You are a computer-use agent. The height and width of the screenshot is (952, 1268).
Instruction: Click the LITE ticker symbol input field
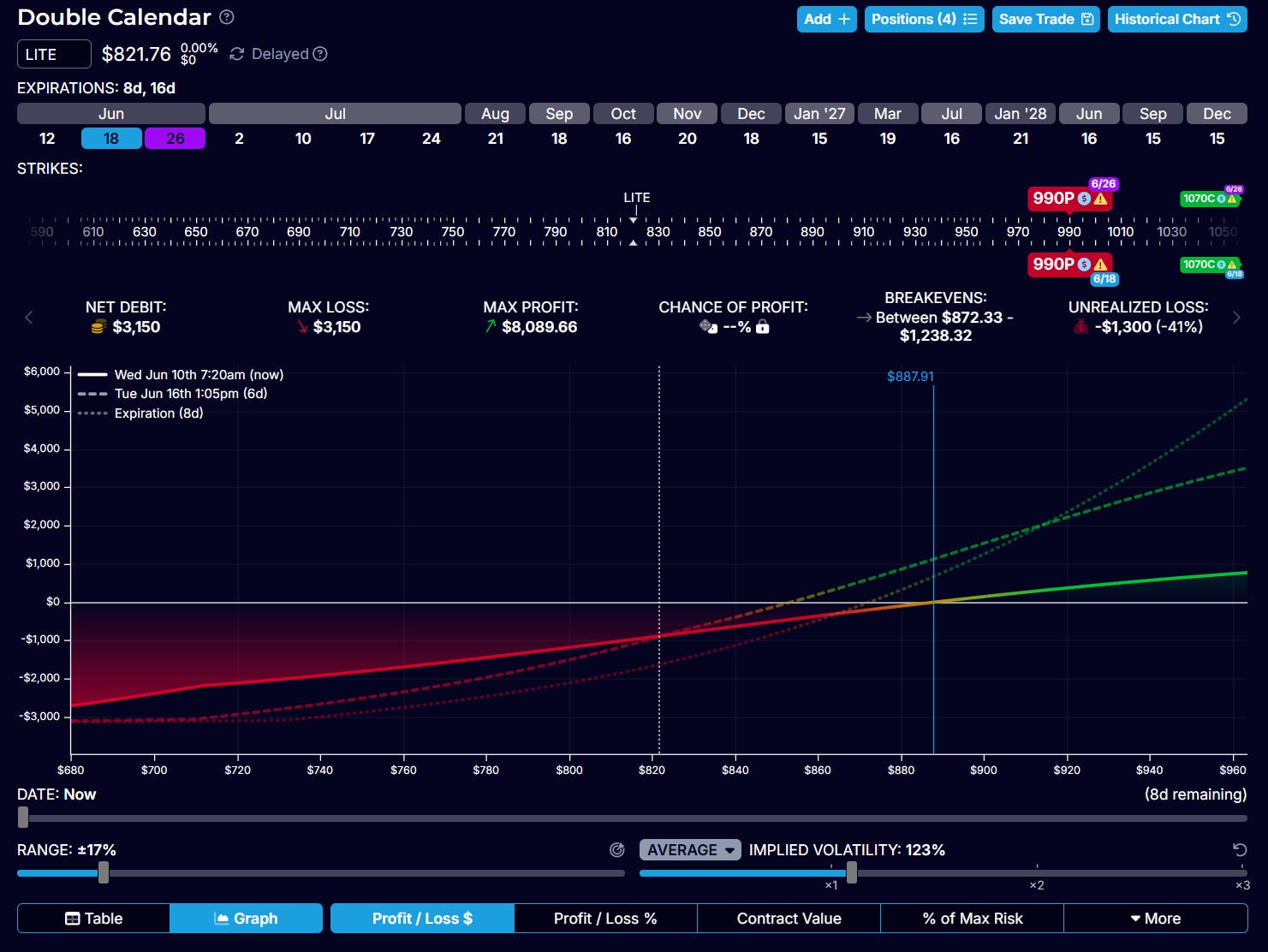[54, 54]
